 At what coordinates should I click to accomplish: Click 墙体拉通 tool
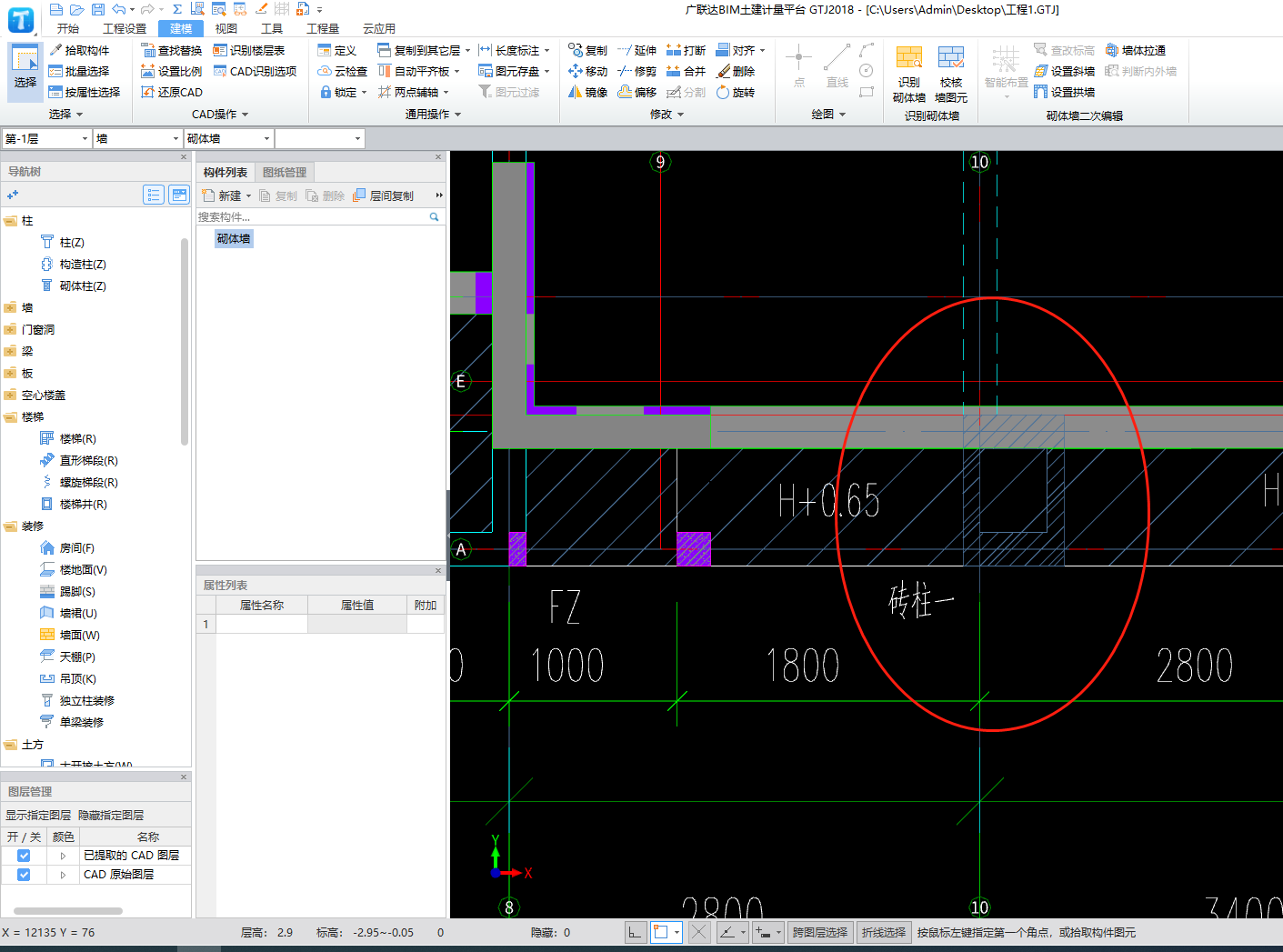click(x=1135, y=50)
